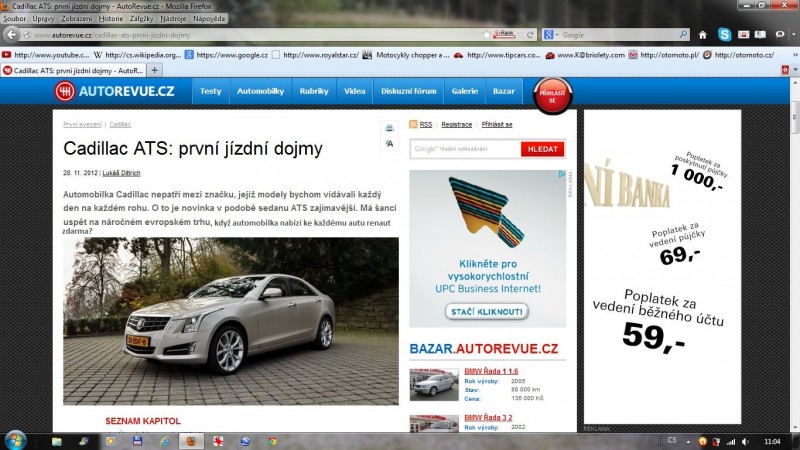This screenshot has width=800, height=450.
Task: Show hidden system tray icons arrow
Action: pyautogui.click(x=688, y=442)
